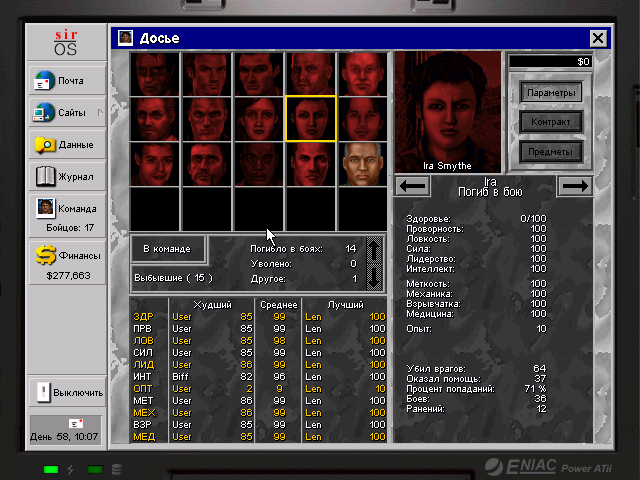Open the Команда portrait icon
The image size is (640, 480).
pos(45,207)
